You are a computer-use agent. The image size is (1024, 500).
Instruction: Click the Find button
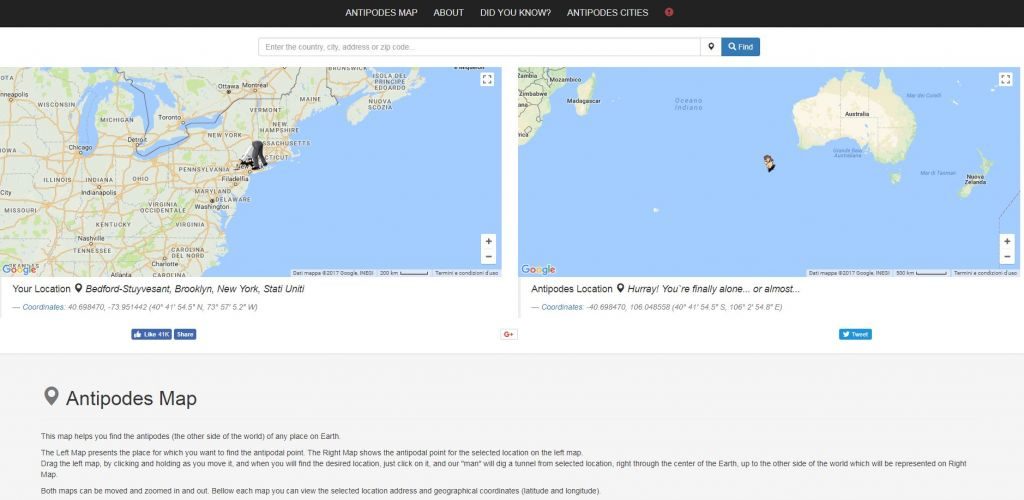click(741, 47)
